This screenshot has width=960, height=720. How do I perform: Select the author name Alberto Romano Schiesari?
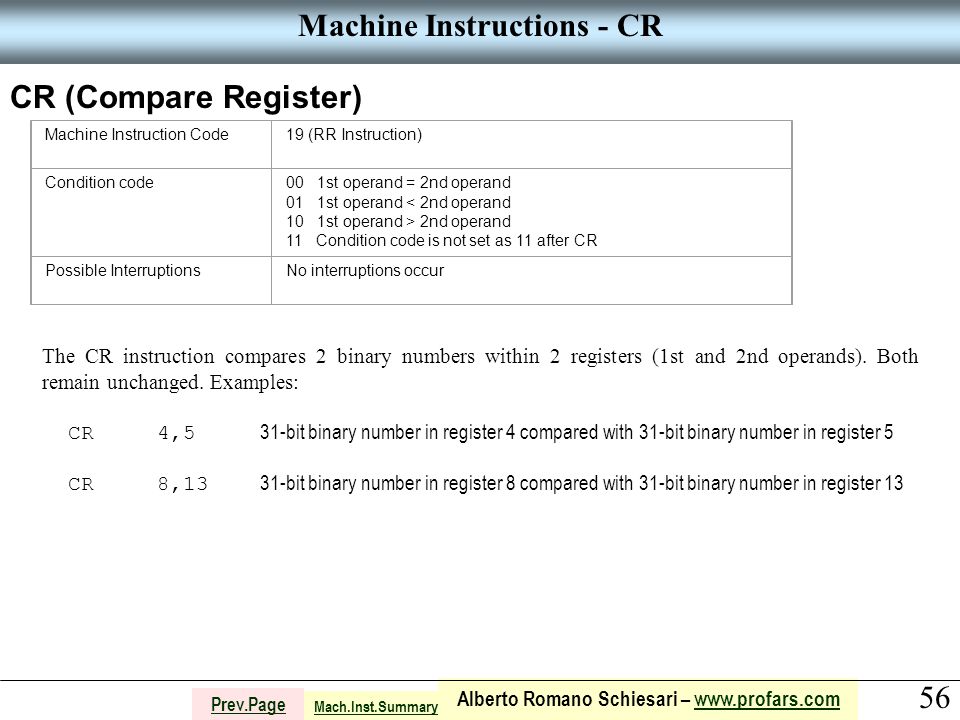pos(567,699)
